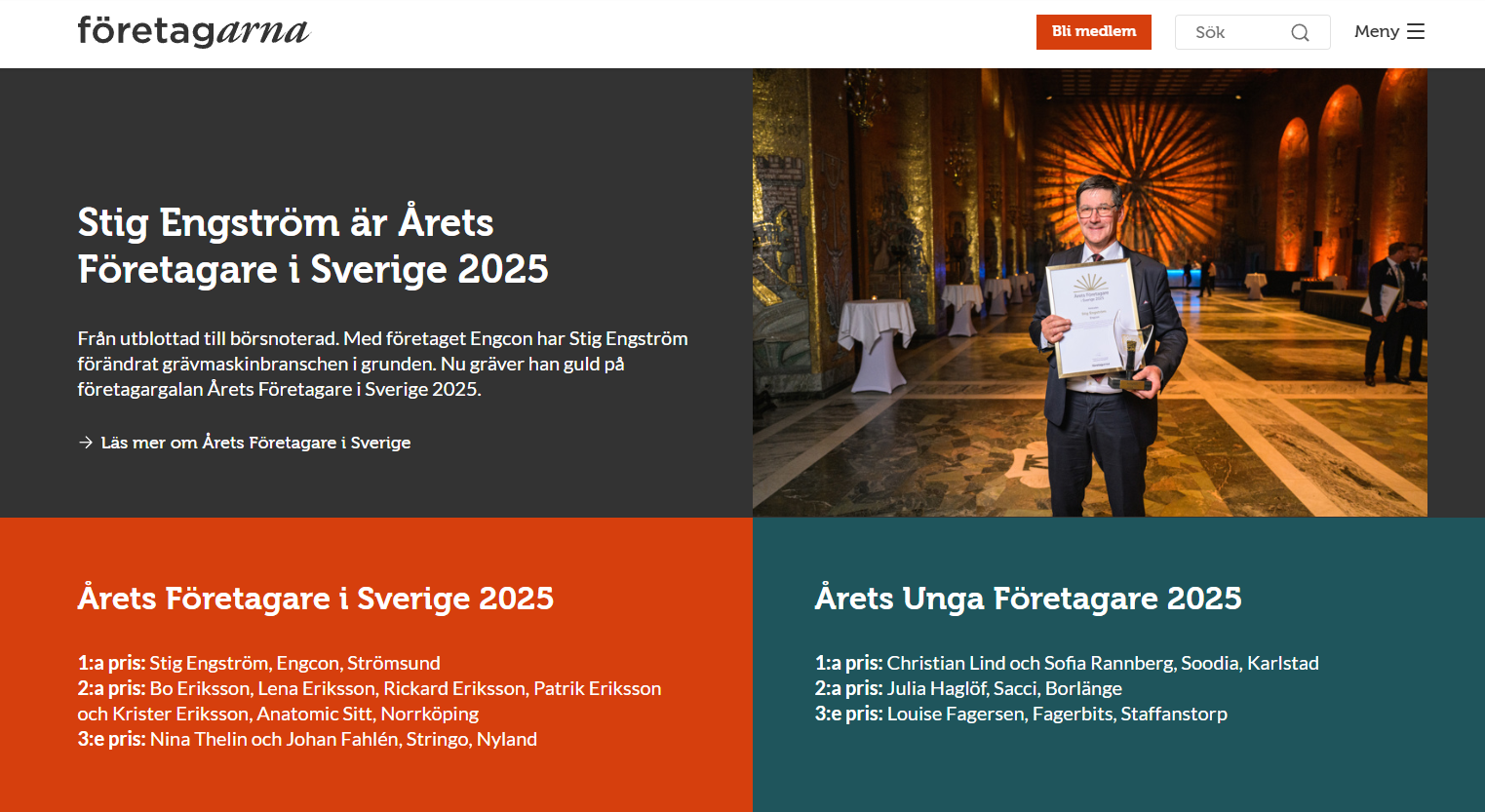Click the Företagarna logo
Image resolution: width=1485 pixels, height=812 pixels.
(x=193, y=31)
